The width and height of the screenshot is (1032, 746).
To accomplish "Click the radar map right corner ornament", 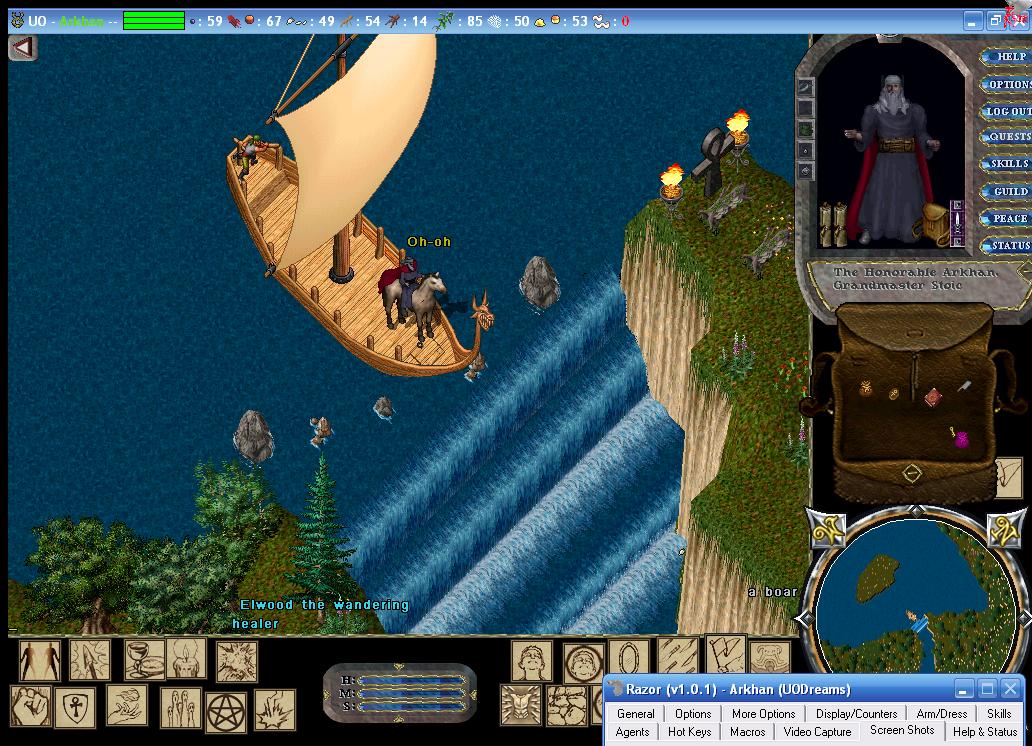I will click(x=1007, y=530).
